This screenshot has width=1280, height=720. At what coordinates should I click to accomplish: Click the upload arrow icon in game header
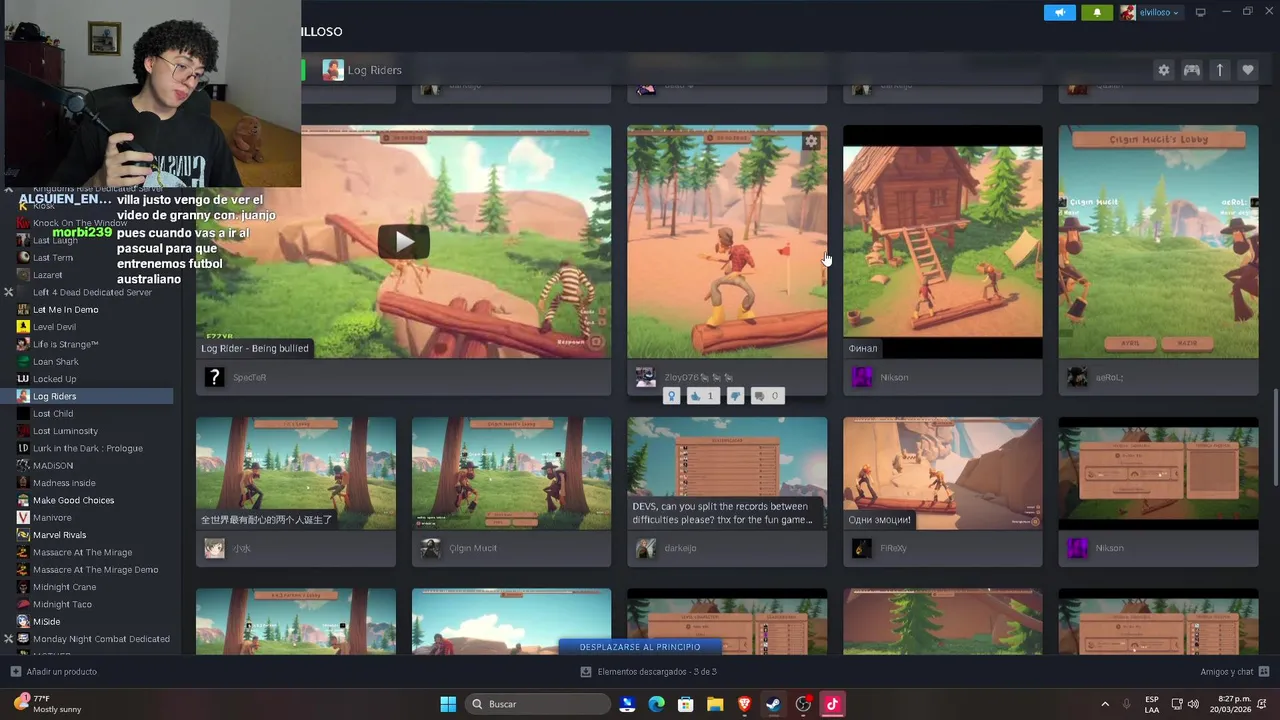point(1220,70)
